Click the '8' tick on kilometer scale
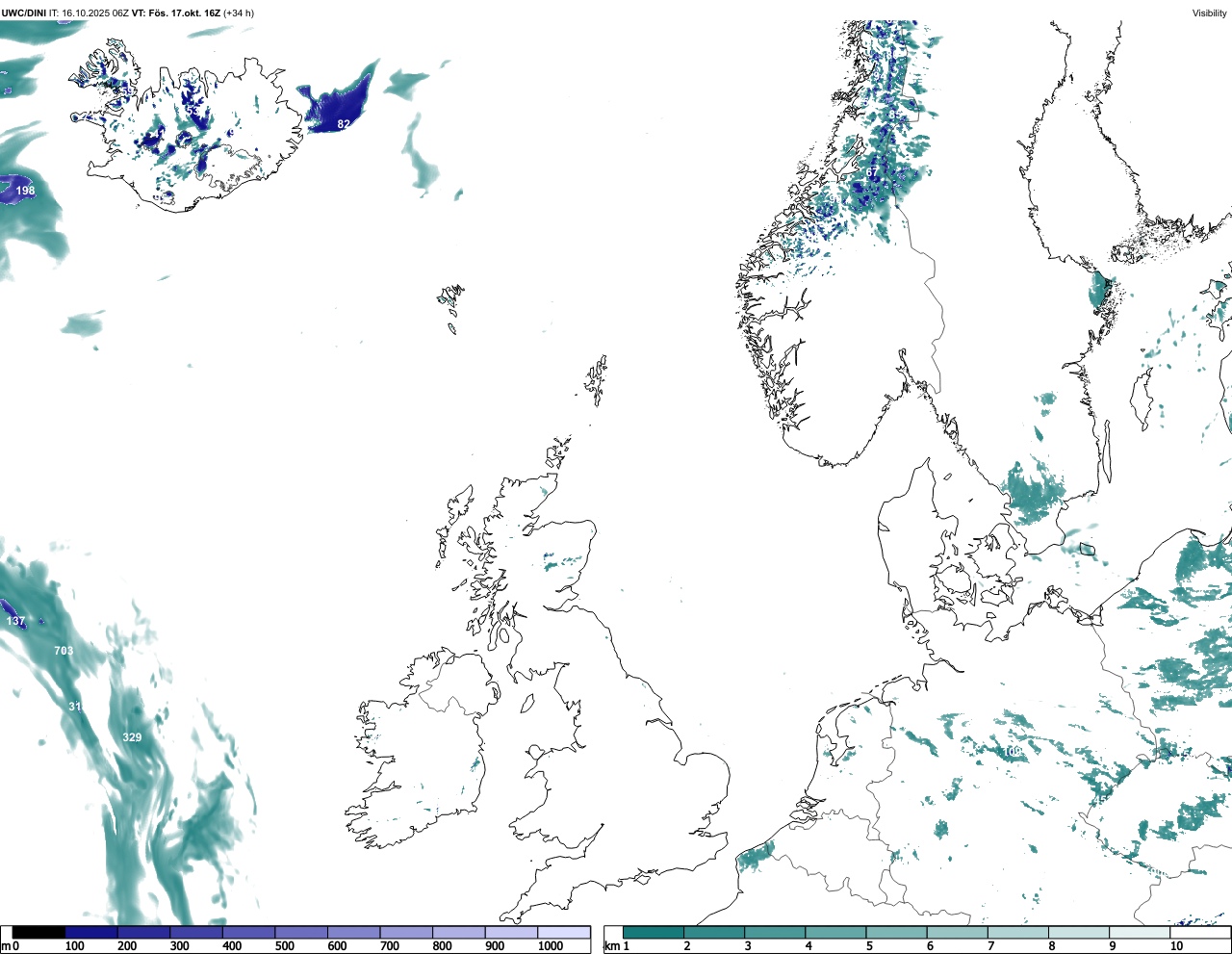 pos(1051,946)
